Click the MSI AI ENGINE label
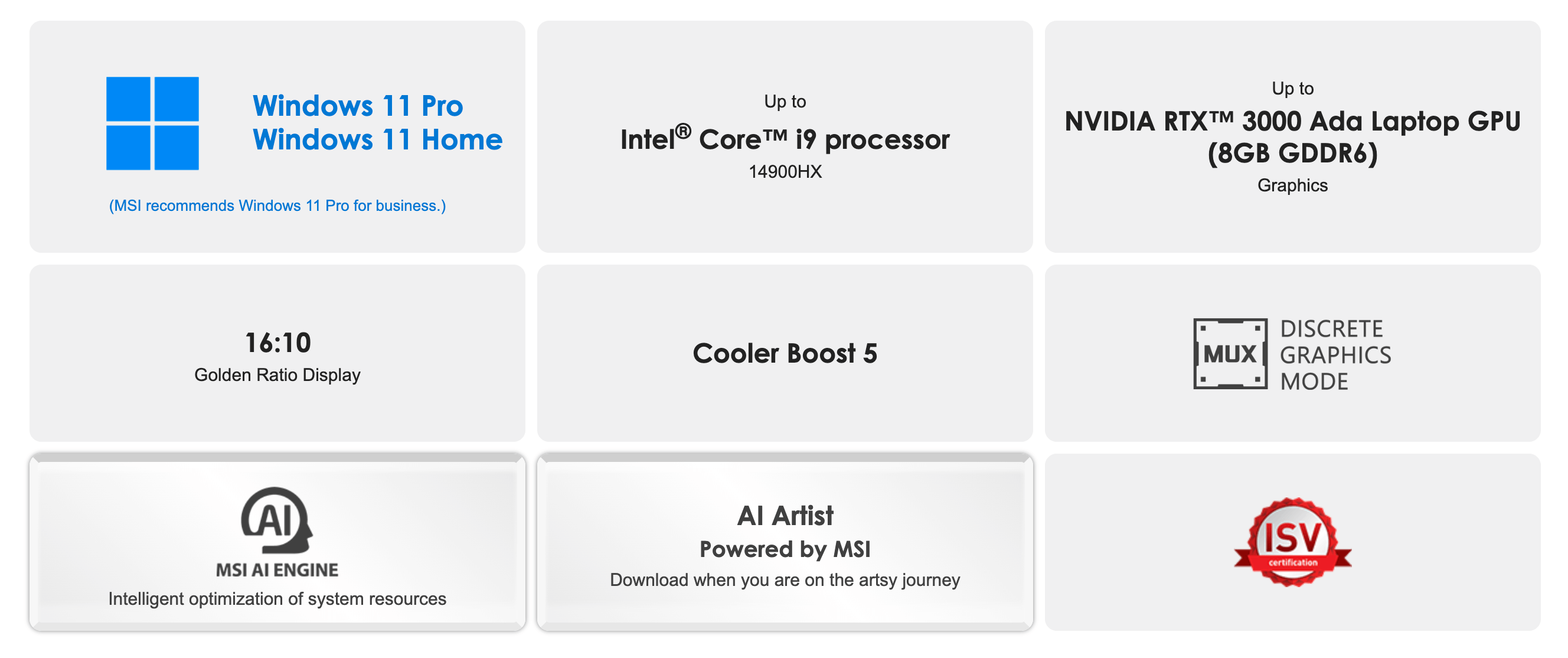This screenshot has height=658, width=1568. [277, 570]
